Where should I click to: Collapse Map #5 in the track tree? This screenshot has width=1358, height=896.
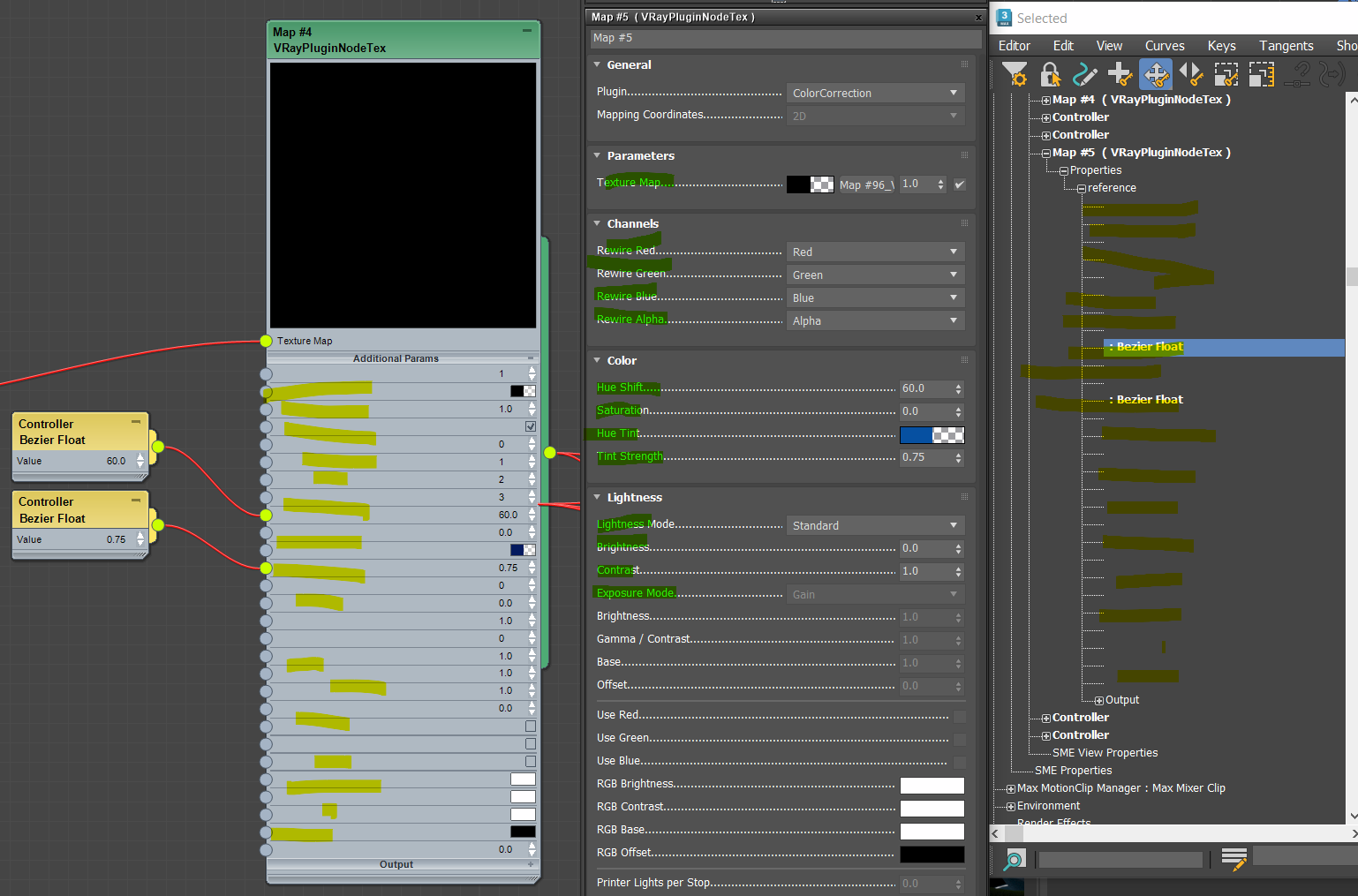pyautogui.click(x=1046, y=154)
